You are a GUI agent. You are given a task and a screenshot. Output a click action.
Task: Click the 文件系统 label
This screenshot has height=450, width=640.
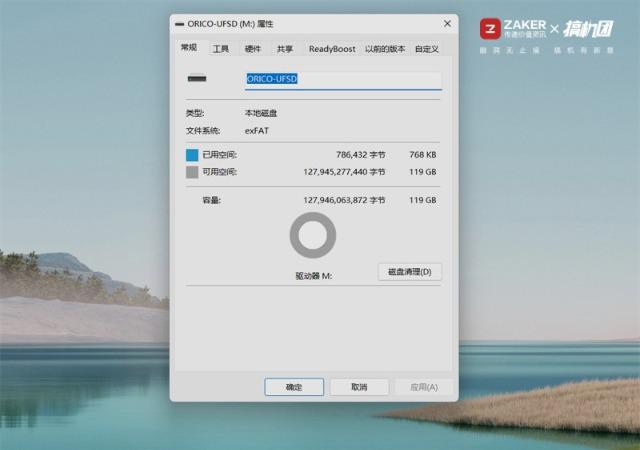tap(203, 131)
